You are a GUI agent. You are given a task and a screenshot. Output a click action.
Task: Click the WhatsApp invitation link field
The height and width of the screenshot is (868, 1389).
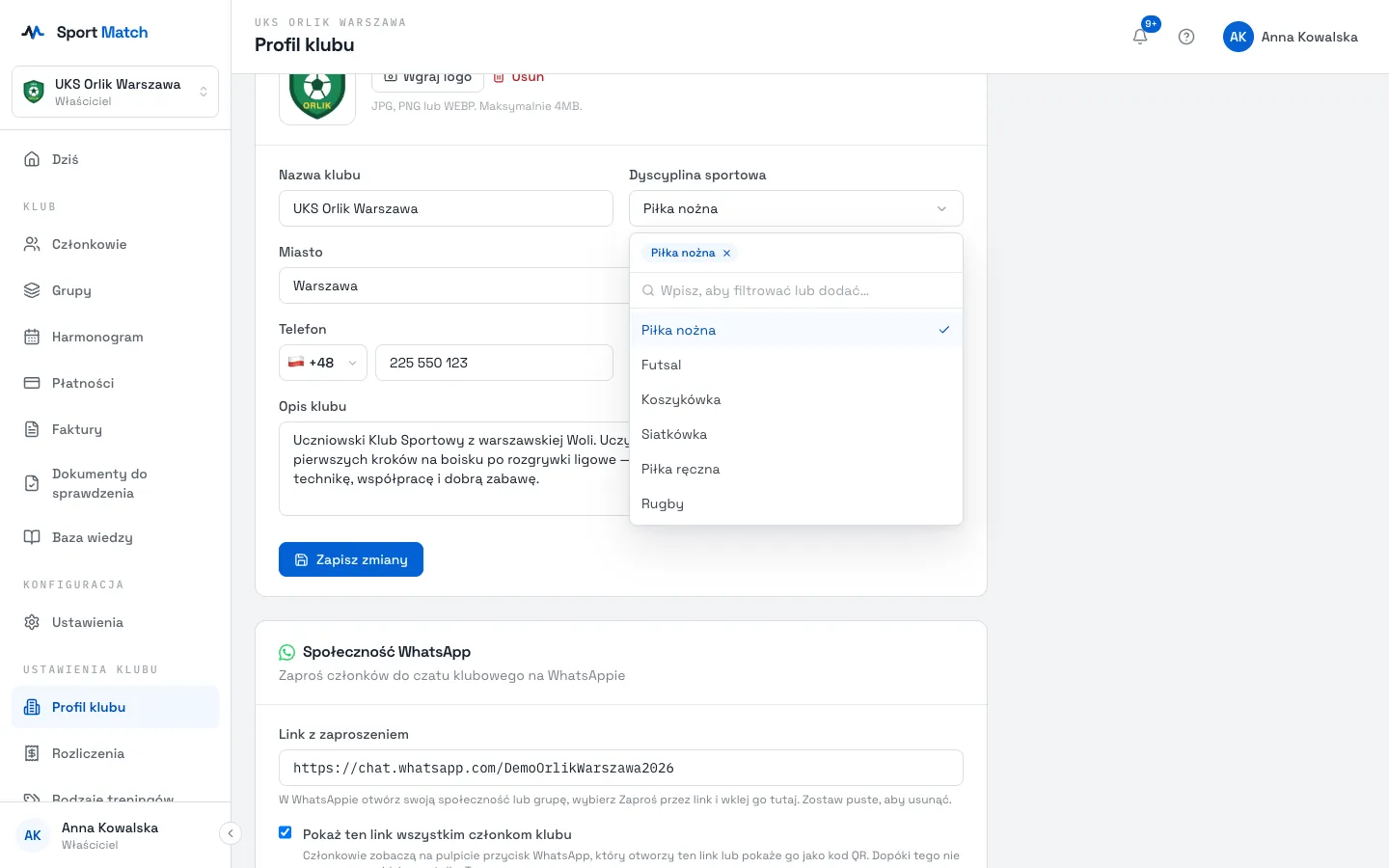621,768
